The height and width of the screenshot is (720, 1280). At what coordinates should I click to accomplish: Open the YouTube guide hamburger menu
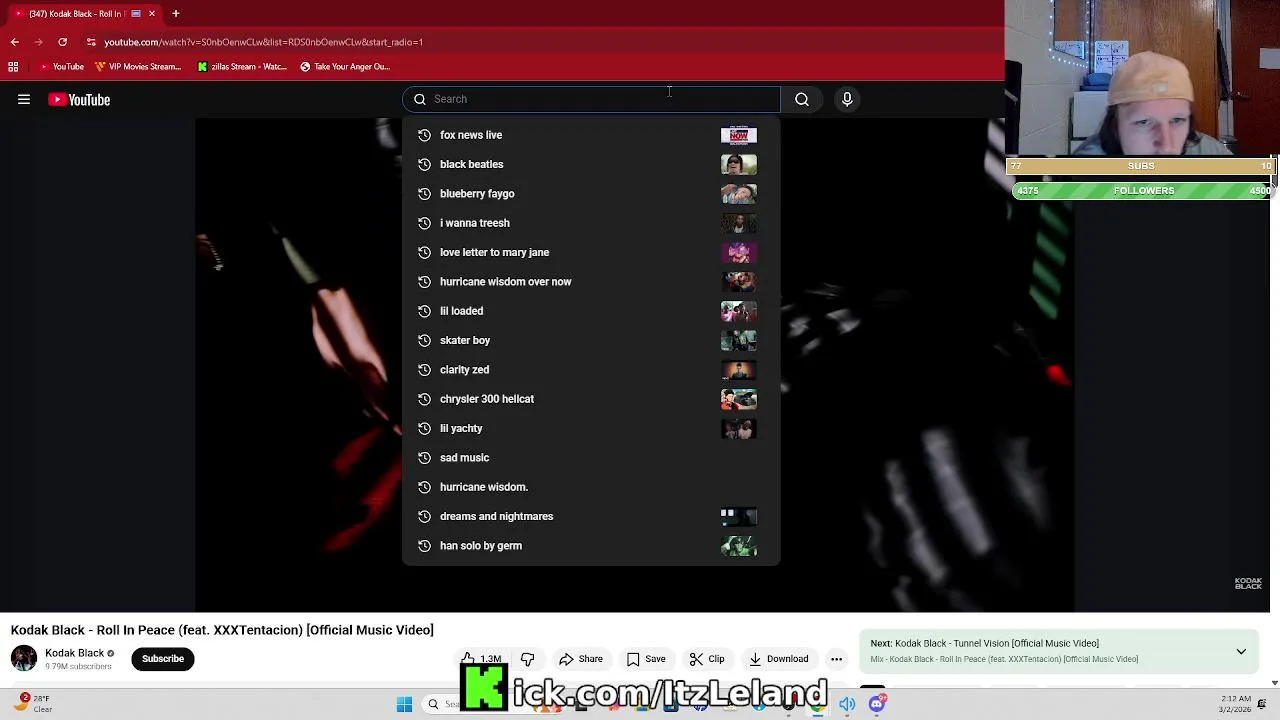(24, 100)
